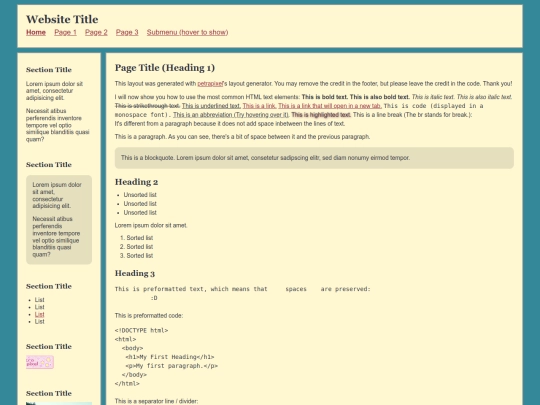Open the Home navigation link

coord(36,32)
